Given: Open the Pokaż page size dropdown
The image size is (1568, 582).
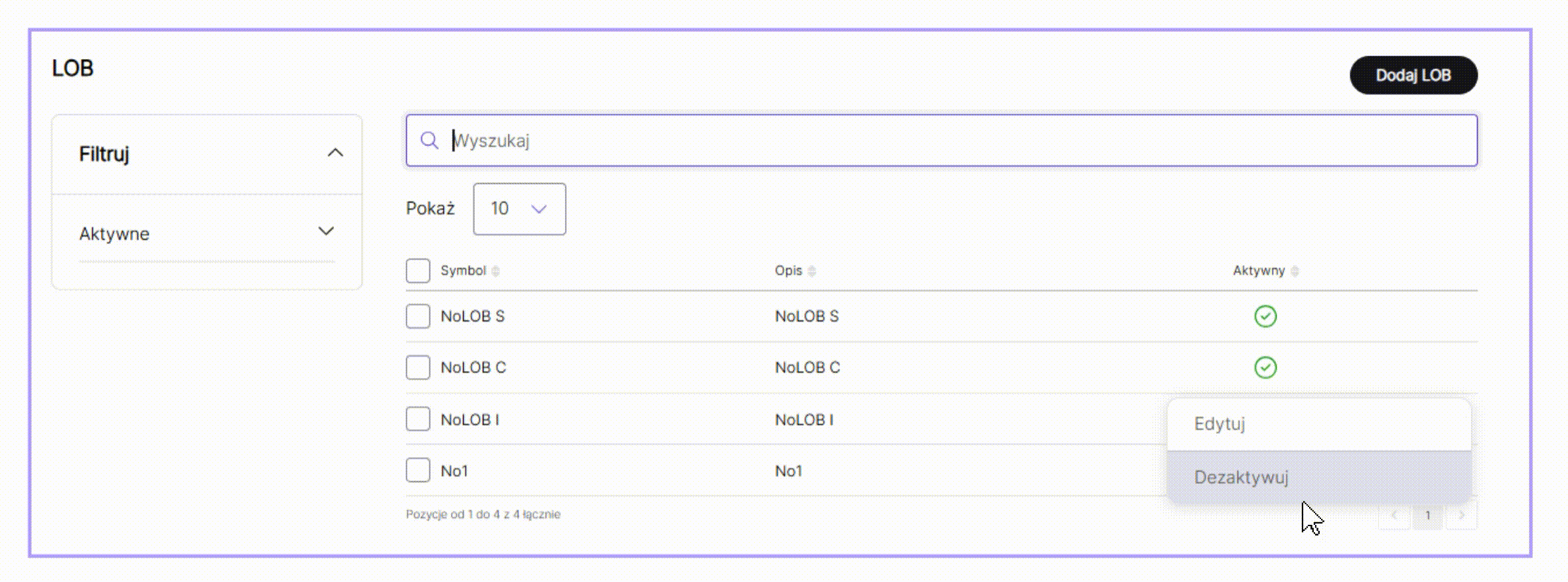Looking at the screenshot, I should (519, 209).
